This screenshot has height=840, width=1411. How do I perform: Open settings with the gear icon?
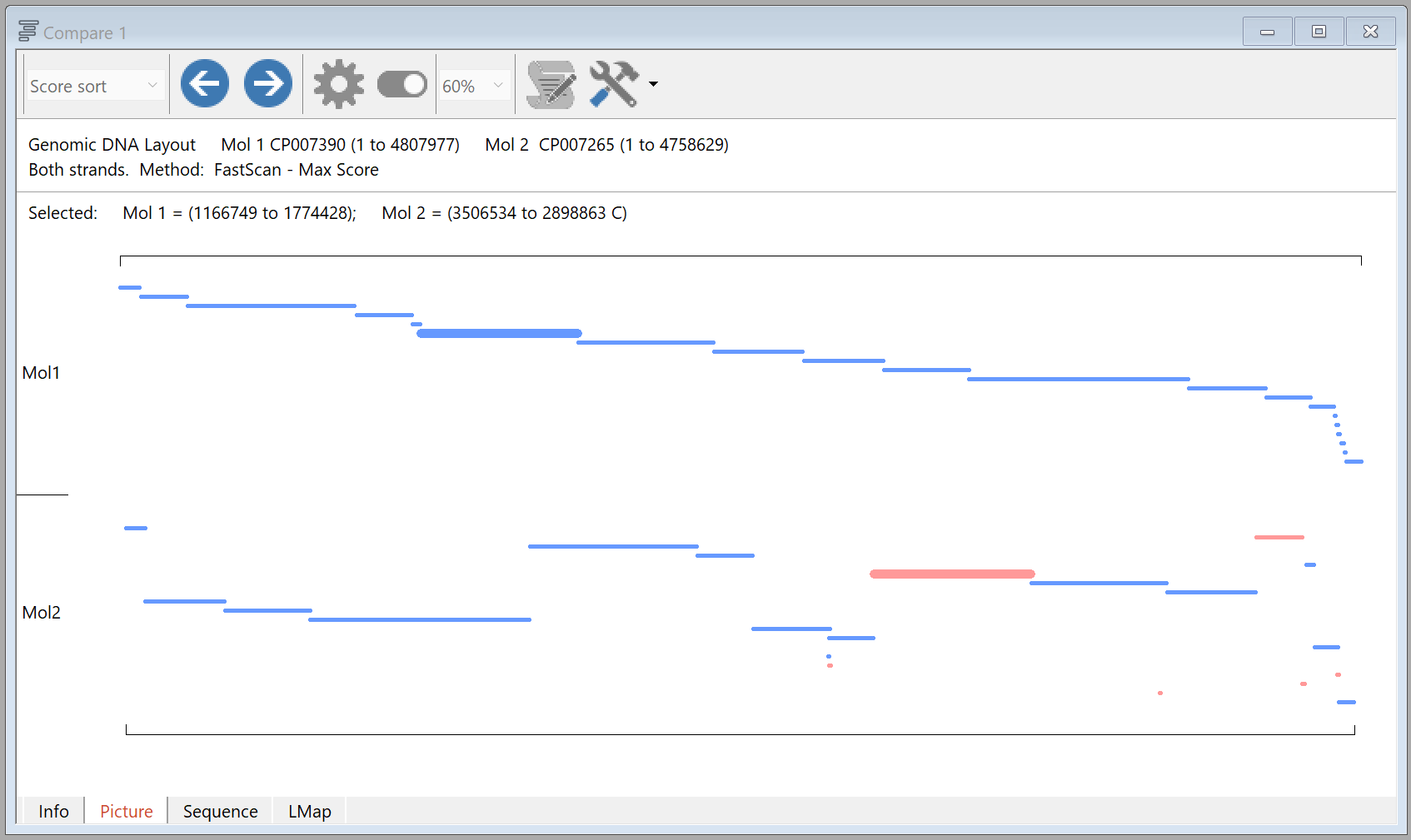click(x=339, y=84)
